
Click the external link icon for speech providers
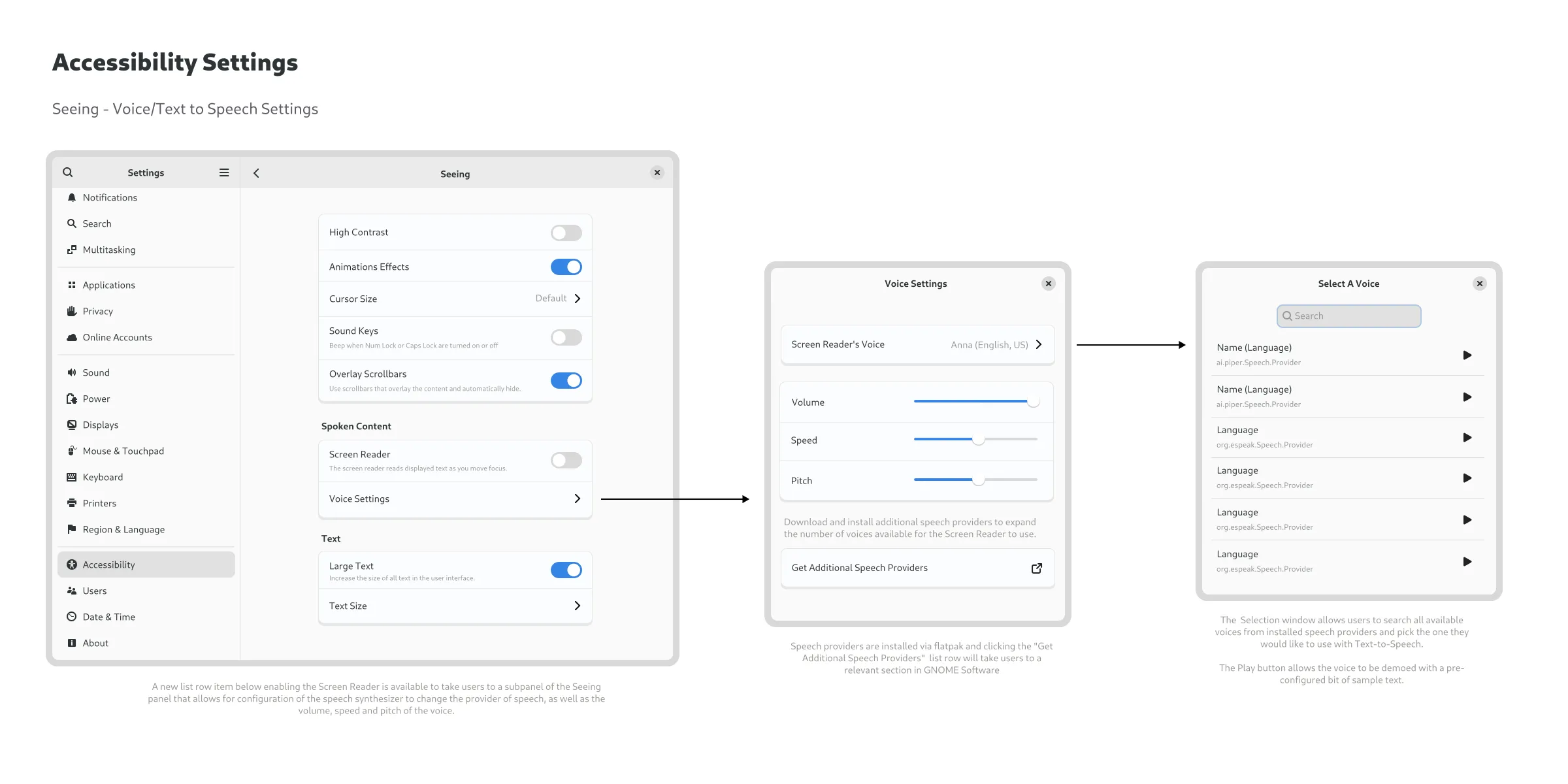[1036, 568]
